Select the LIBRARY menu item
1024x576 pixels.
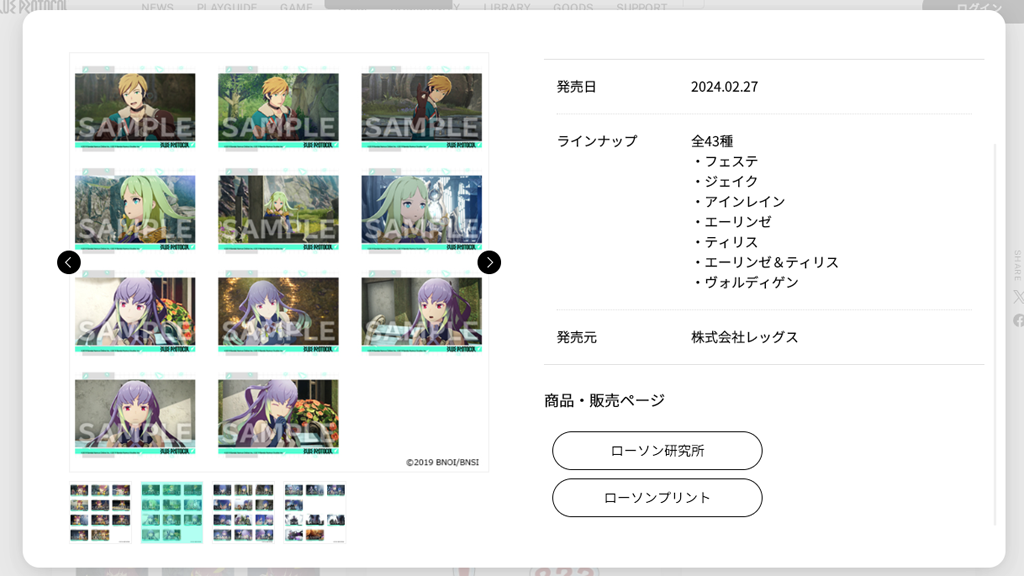pos(506,7)
